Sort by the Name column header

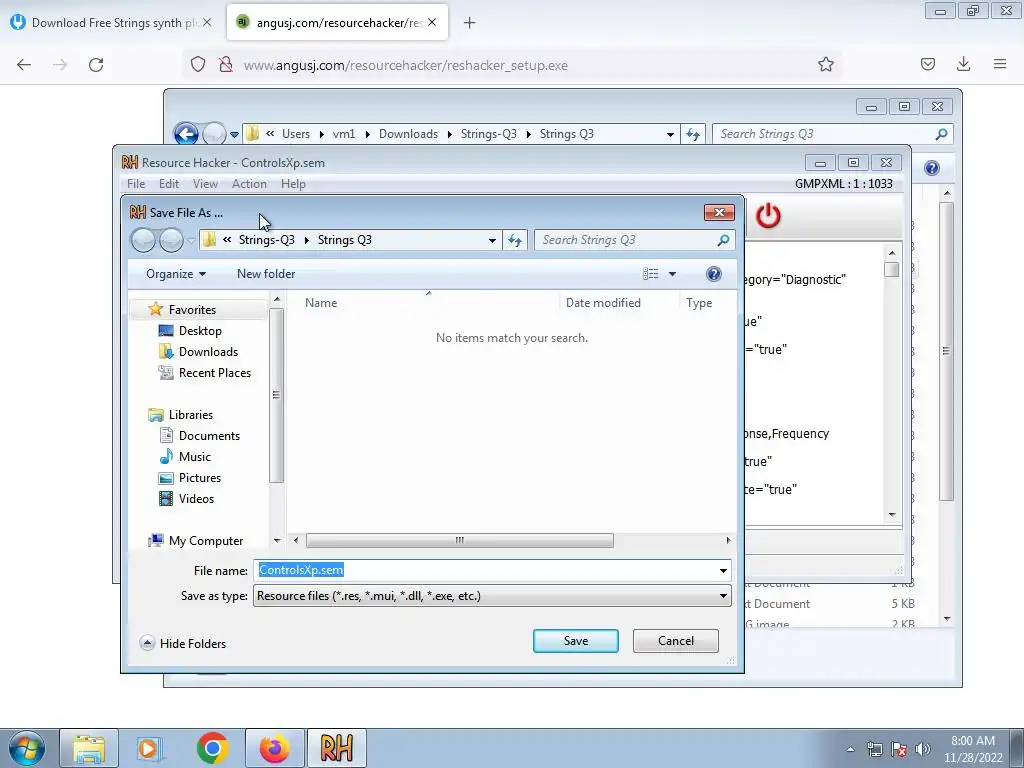[321, 302]
